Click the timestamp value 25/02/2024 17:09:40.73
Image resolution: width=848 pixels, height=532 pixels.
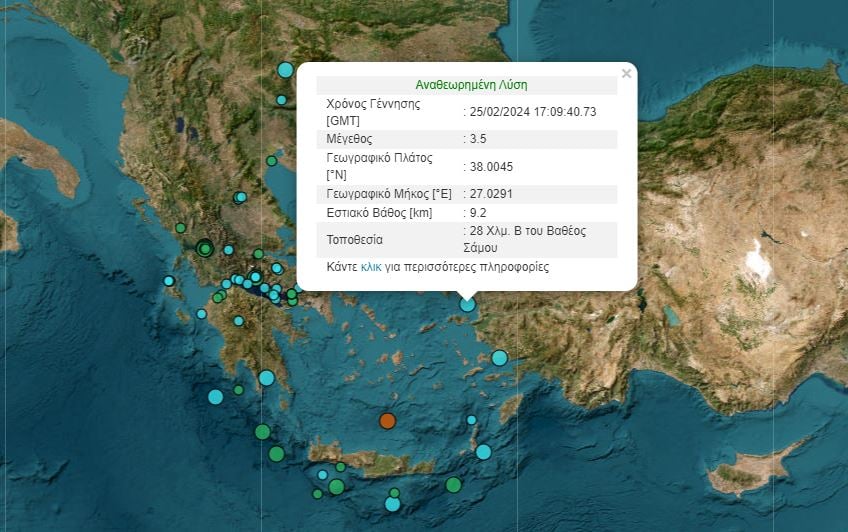click(x=533, y=112)
